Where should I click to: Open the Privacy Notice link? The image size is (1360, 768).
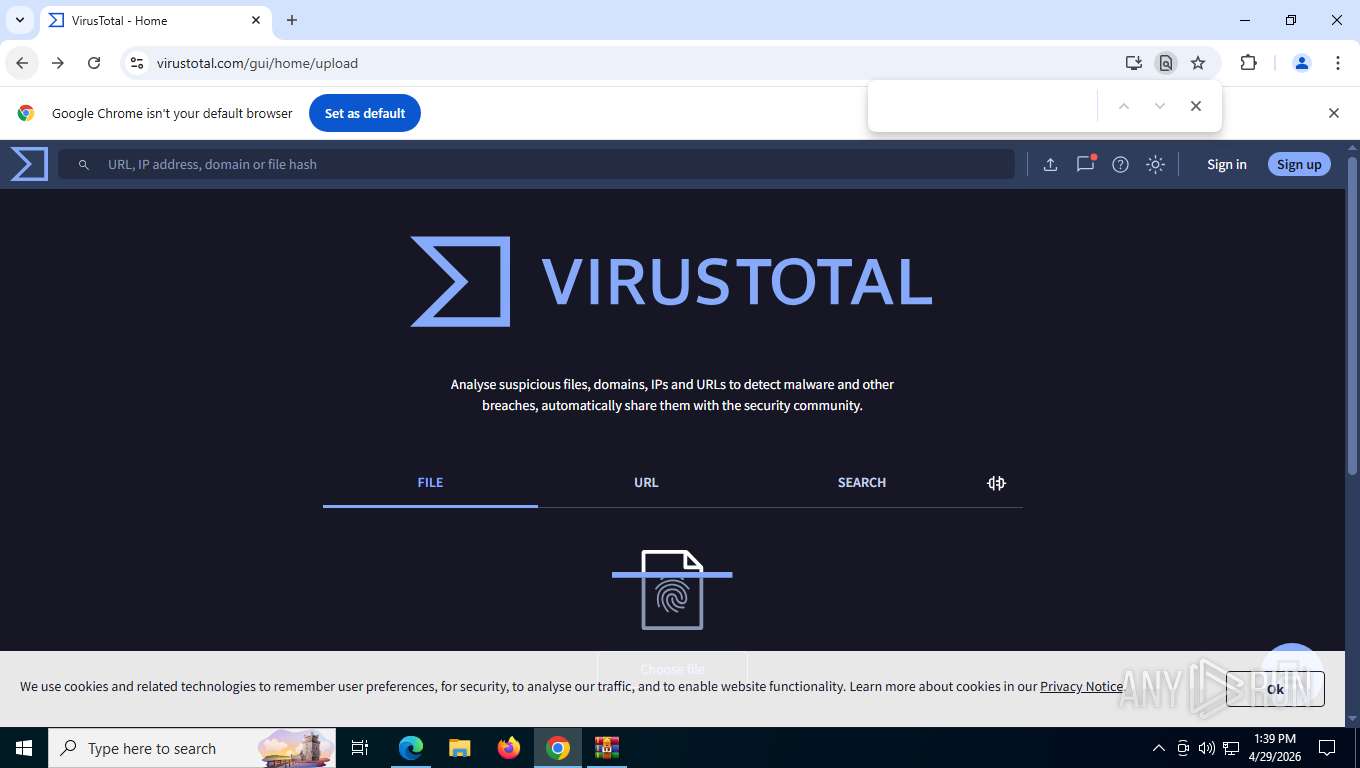pyautogui.click(x=1081, y=687)
